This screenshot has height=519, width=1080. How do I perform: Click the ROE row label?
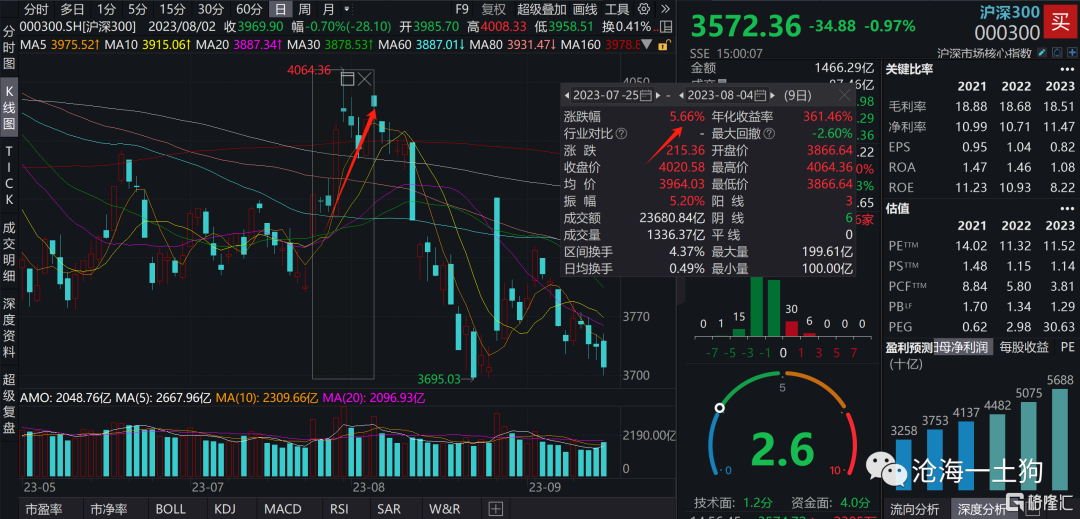click(900, 187)
